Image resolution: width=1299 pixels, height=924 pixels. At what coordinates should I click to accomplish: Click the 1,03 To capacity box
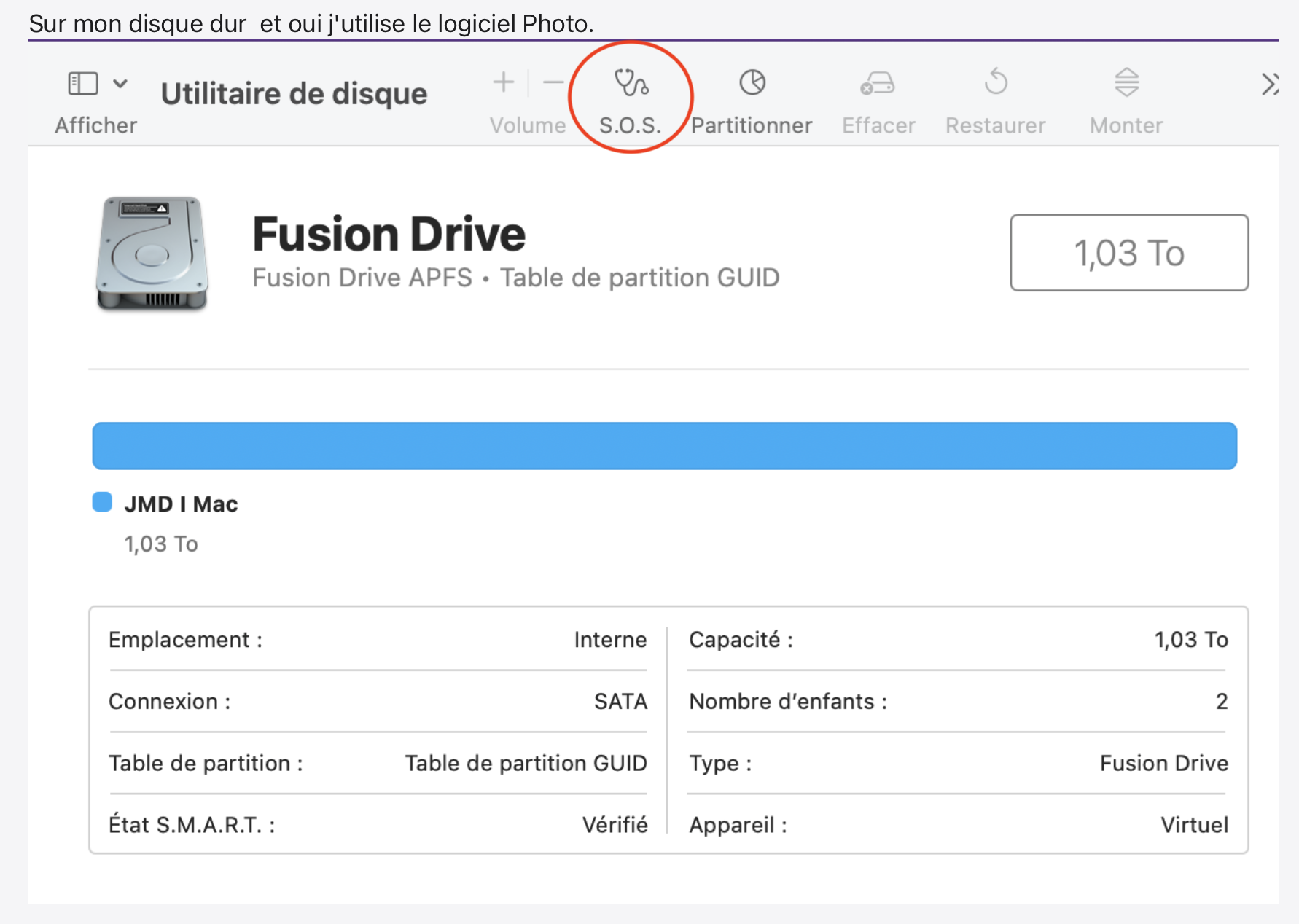point(1128,253)
